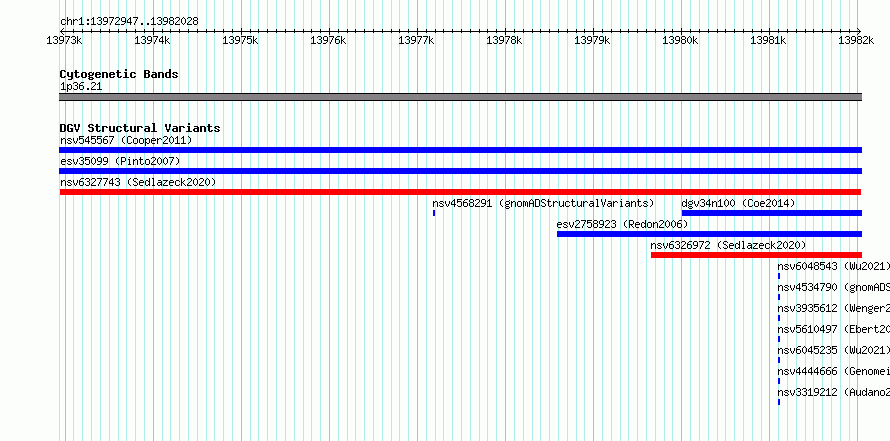Click the 13975k ruler tick label
Screen dimensions: 890x441
click(240, 40)
